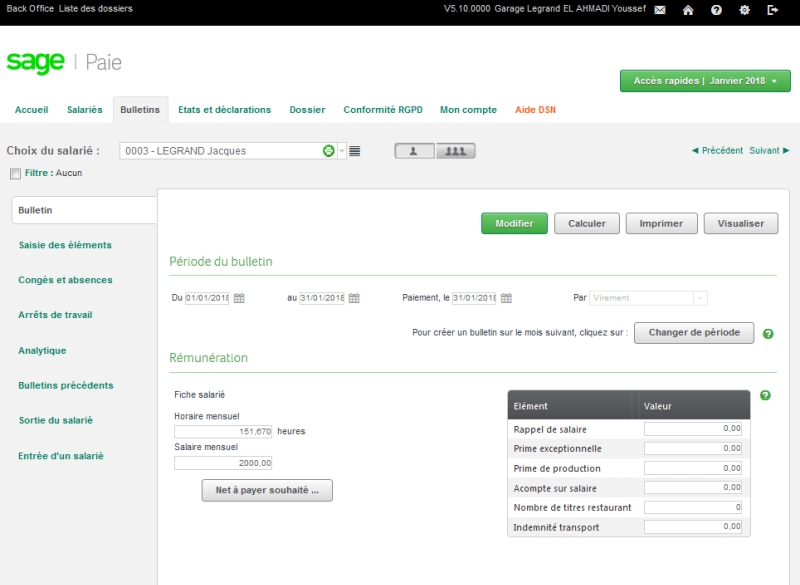
Task: Switch to multiple employees mode
Action: (456, 151)
